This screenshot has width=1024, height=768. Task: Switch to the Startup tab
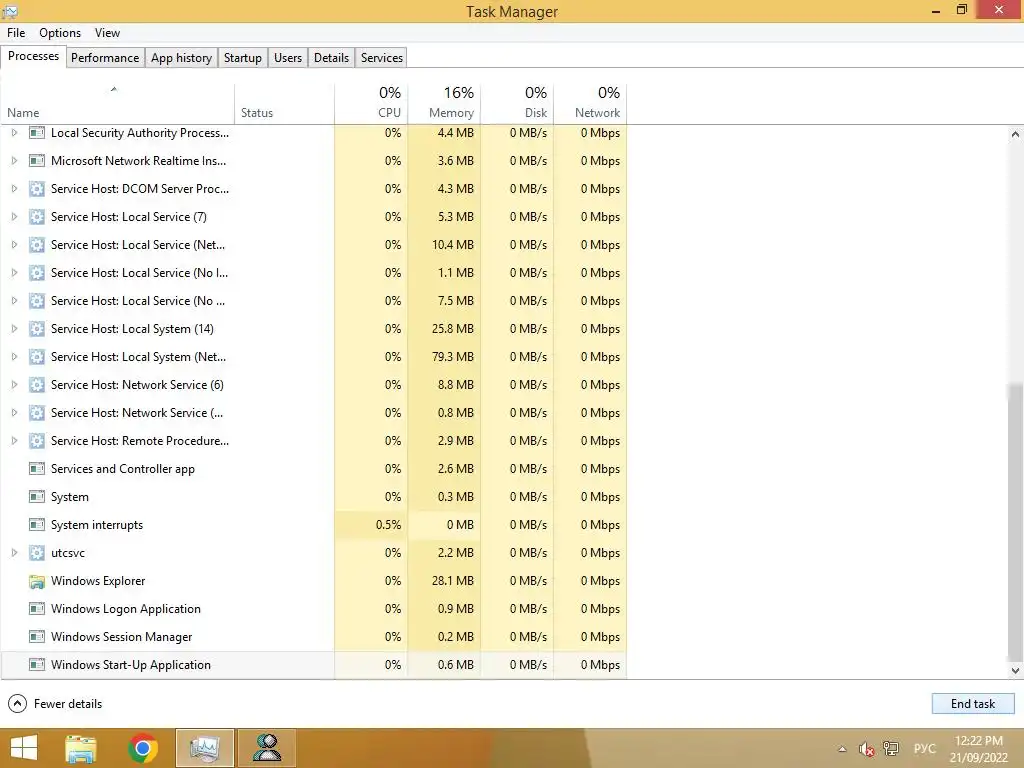(243, 57)
